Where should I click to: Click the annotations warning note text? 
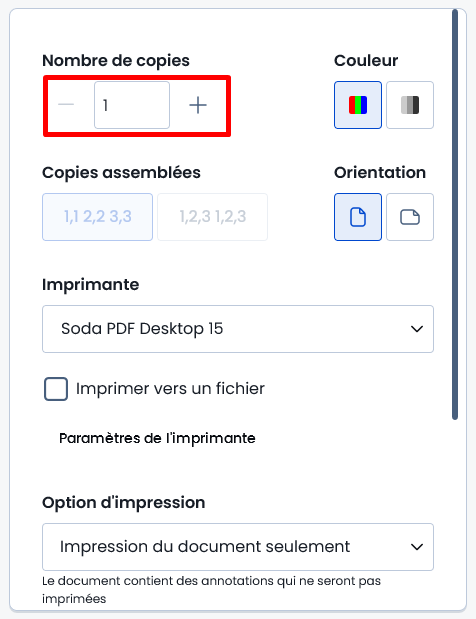point(212,590)
